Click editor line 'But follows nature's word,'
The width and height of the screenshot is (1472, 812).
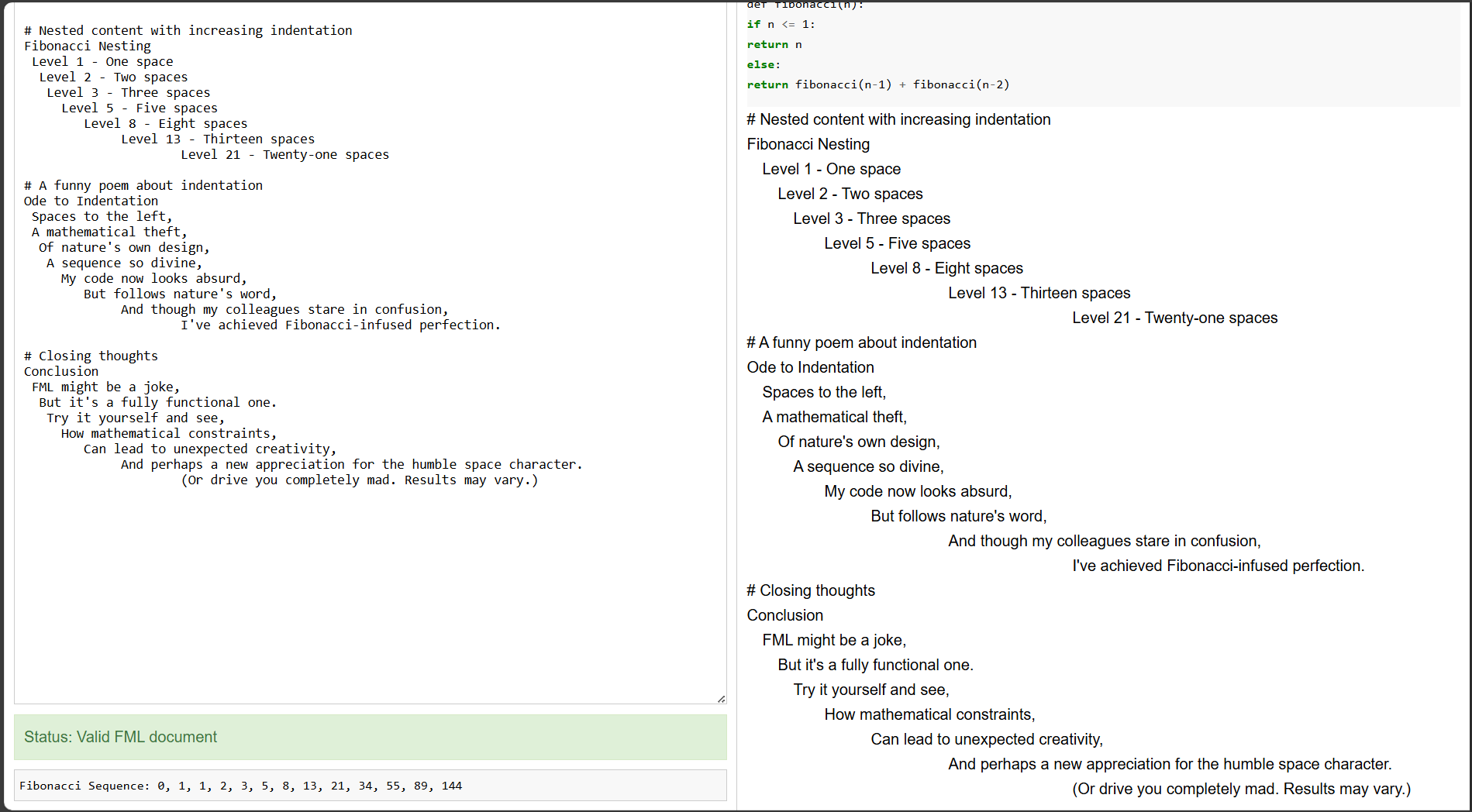(181, 294)
